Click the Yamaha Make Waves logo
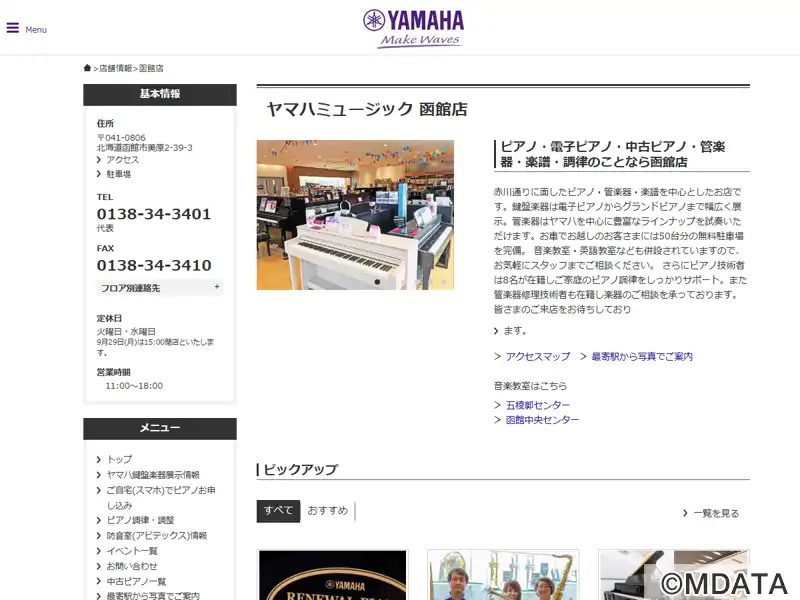Viewport: 800px width, 600px height. coord(413,29)
